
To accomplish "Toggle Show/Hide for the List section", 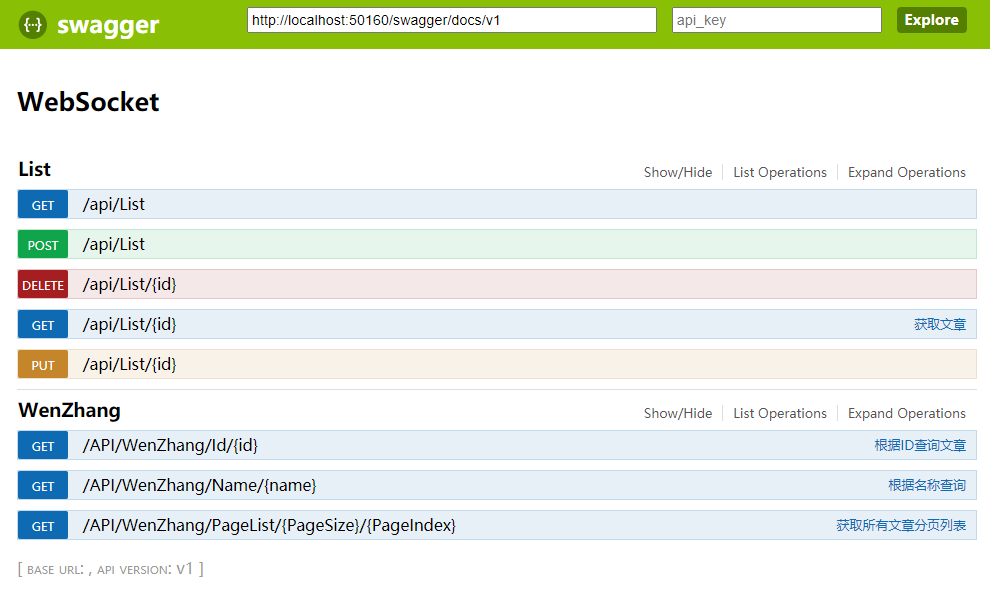I will 678,172.
